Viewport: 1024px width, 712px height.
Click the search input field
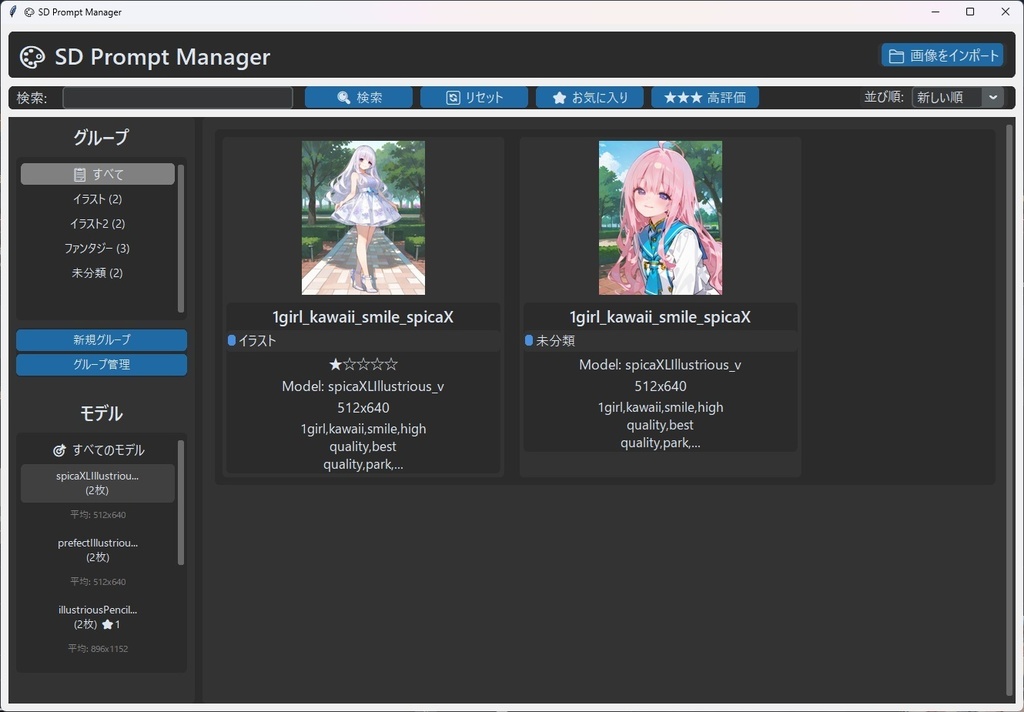(178, 97)
